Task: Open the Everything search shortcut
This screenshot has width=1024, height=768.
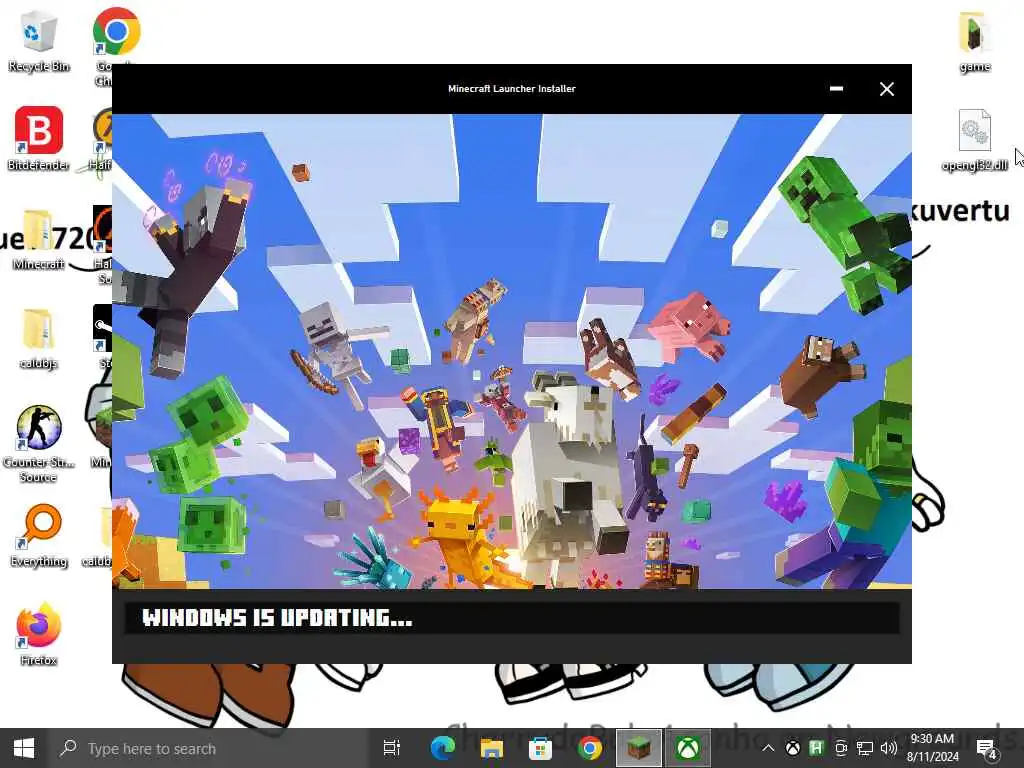Action: coord(38,536)
